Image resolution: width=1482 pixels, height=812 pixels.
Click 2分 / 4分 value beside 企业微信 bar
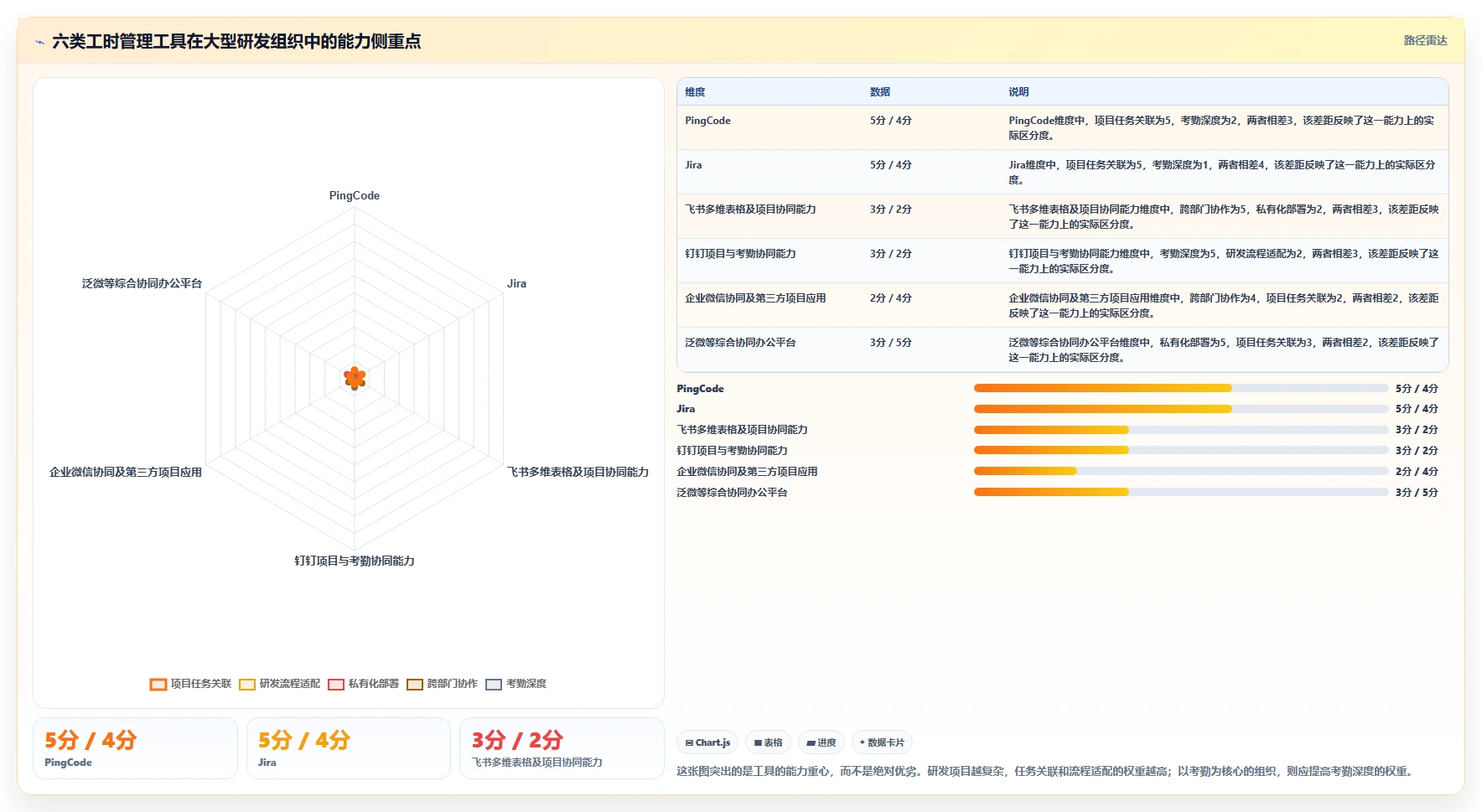click(1417, 472)
